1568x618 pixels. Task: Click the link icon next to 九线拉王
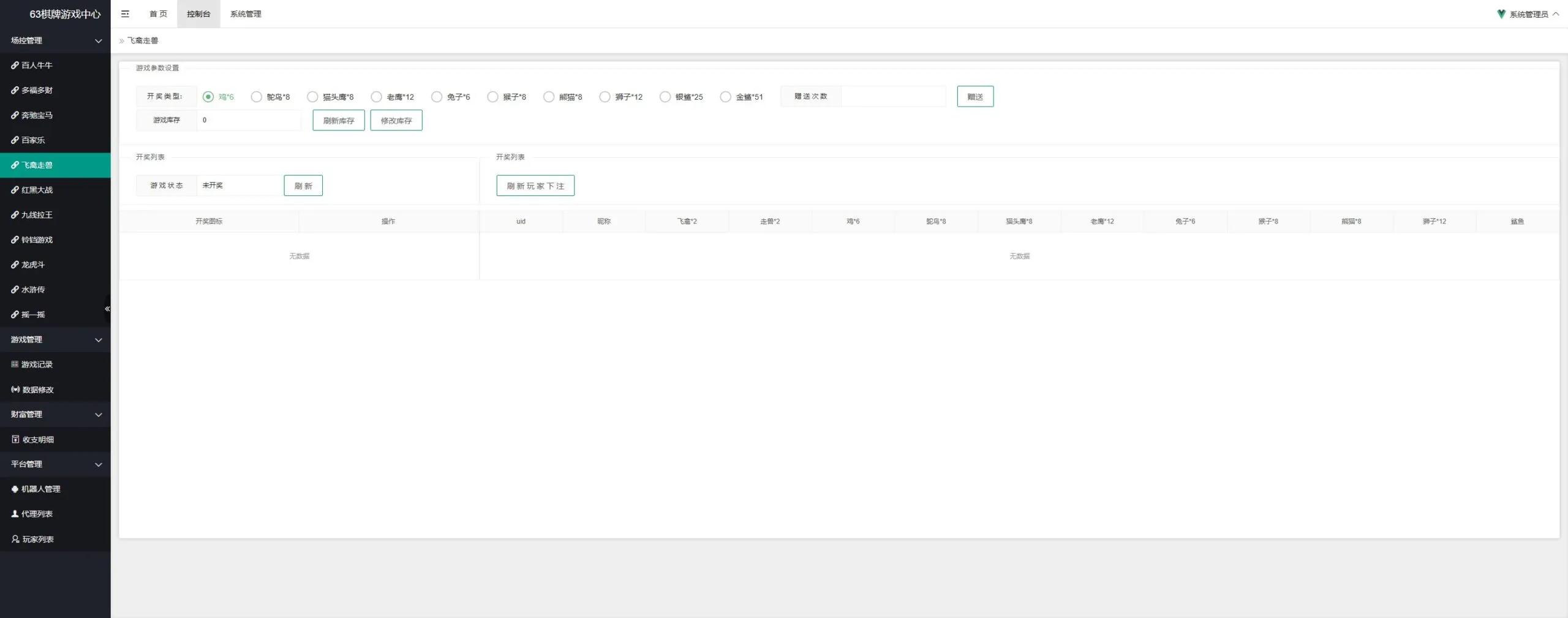[15, 215]
